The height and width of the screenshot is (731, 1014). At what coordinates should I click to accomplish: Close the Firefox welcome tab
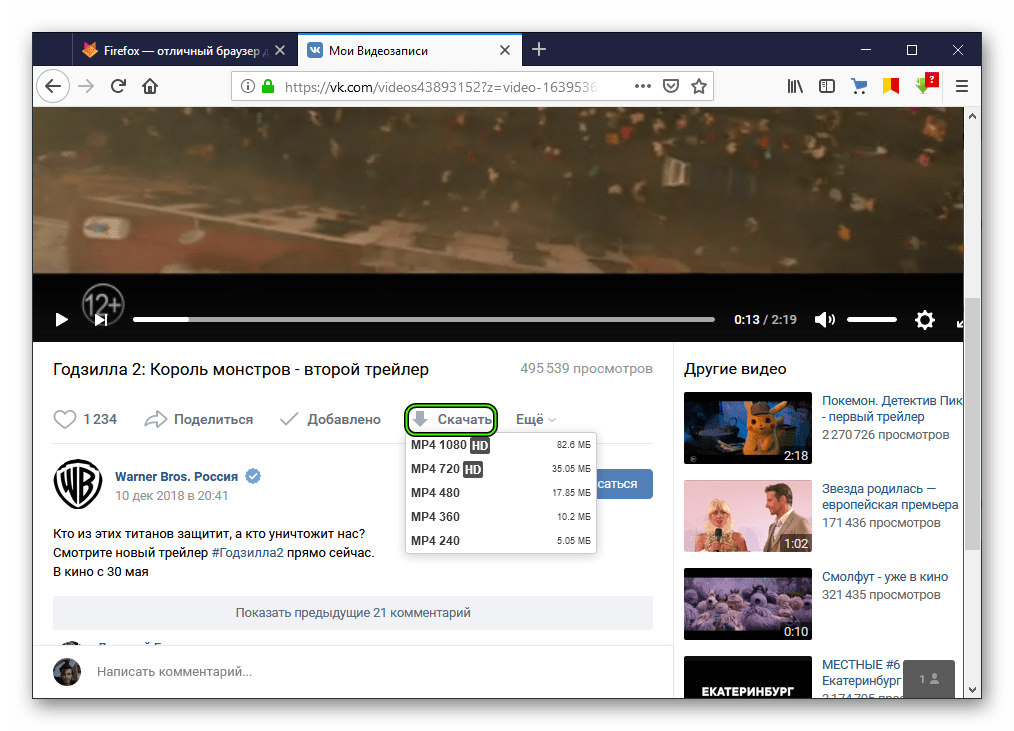tap(280, 50)
